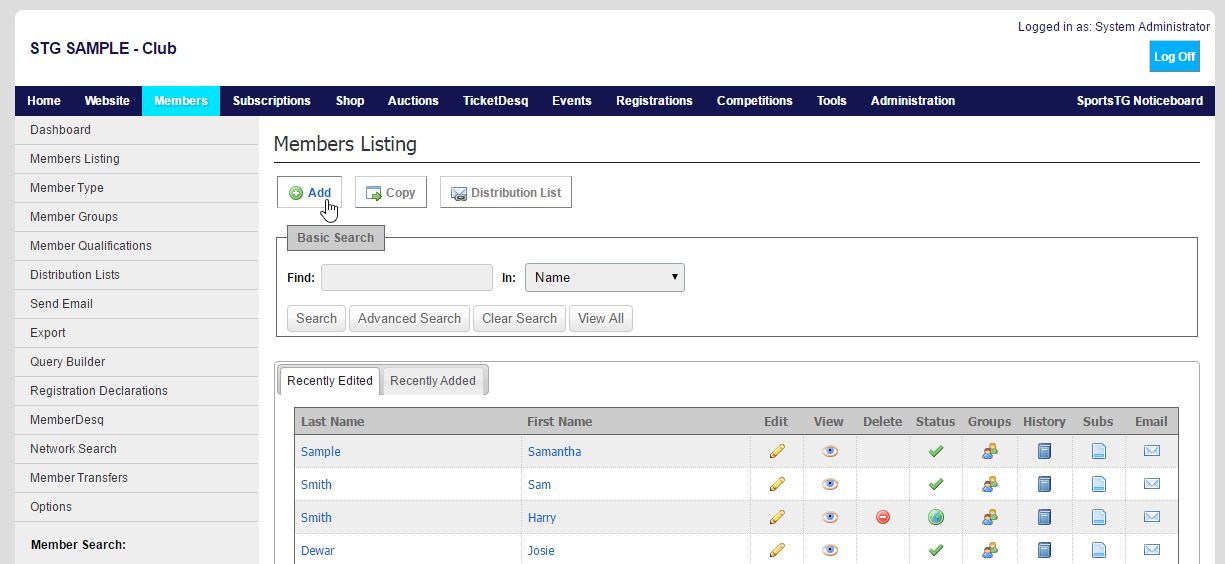
Task: Open the 'In' Name dropdown
Action: 605,277
